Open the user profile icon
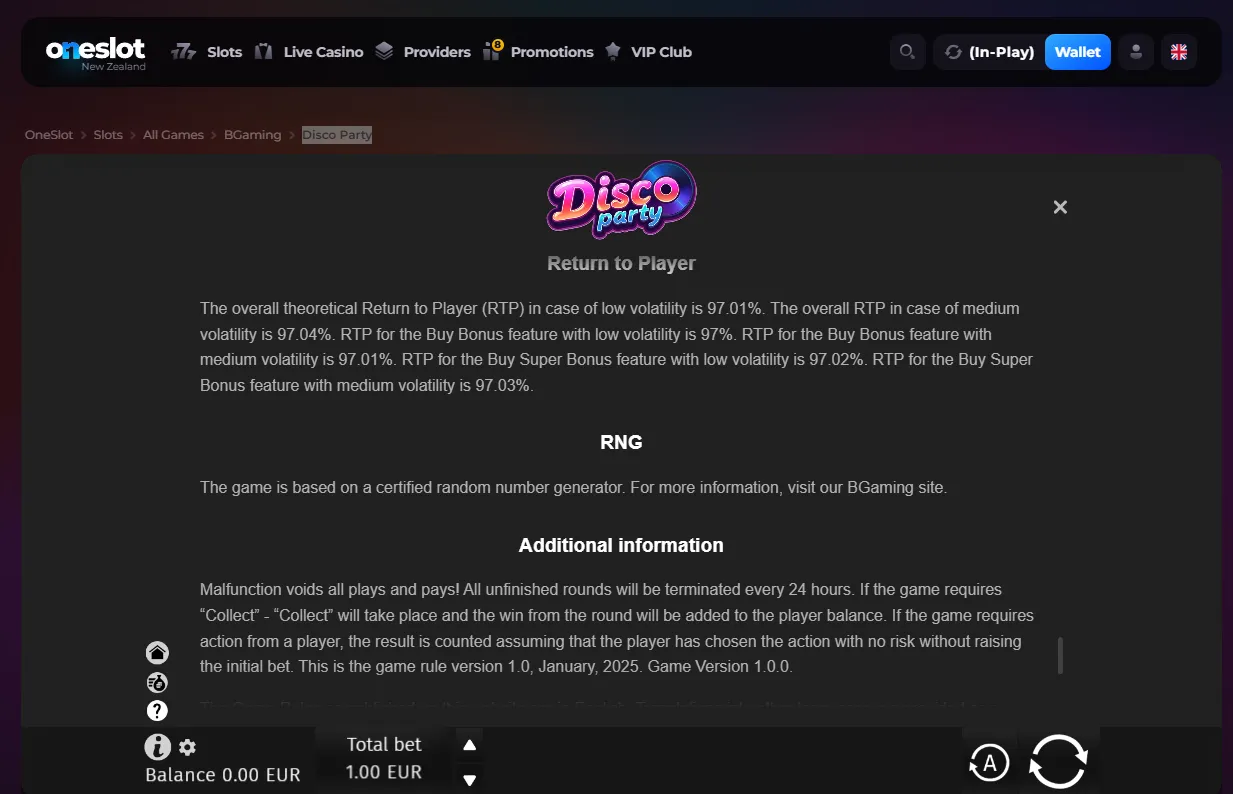The image size is (1233, 794). tap(1136, 52)
